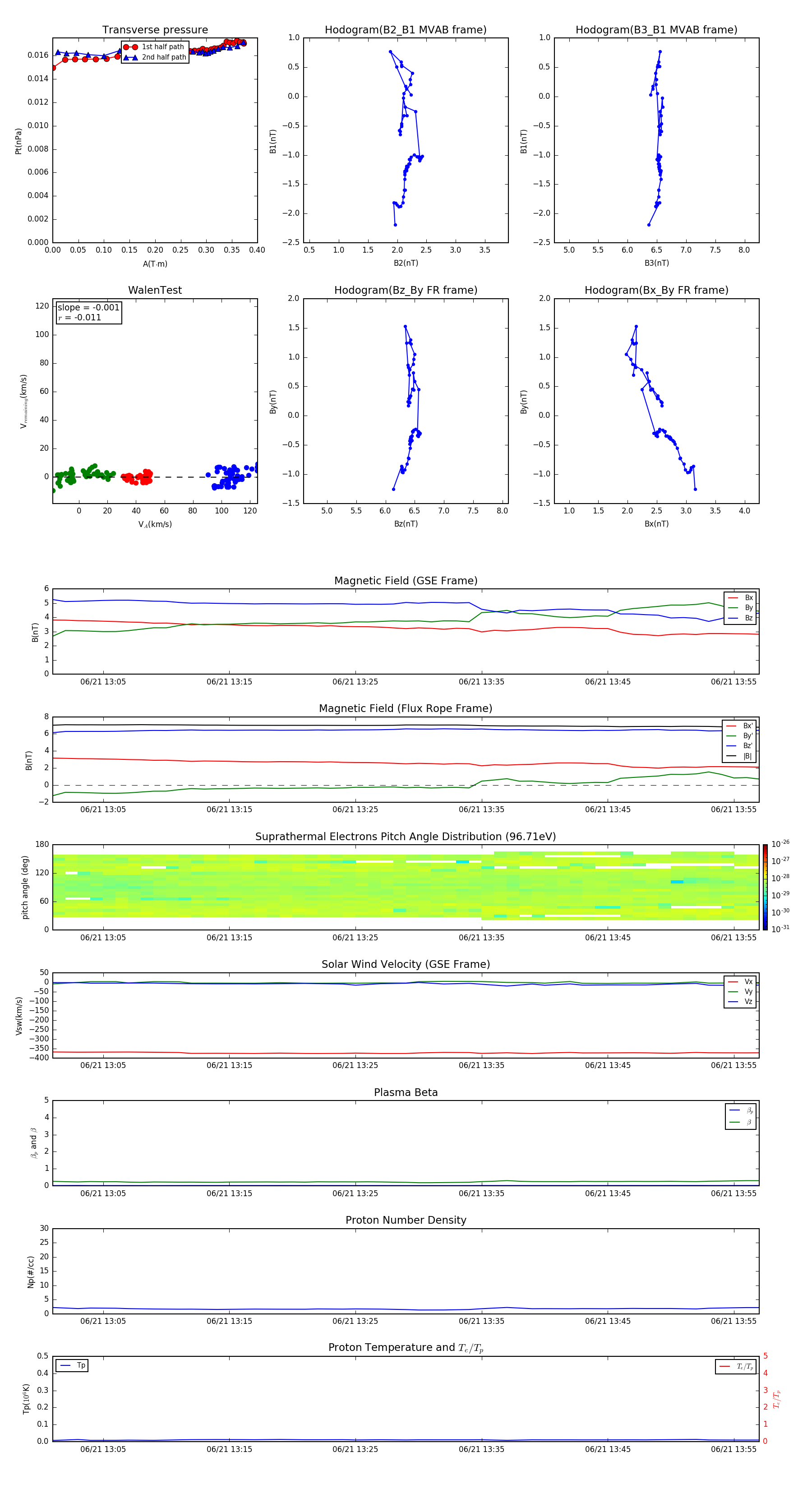Click the 'Plasma Beta' plot title
The height and width of the screenshot is (1489, 812).
(406, 1092)
